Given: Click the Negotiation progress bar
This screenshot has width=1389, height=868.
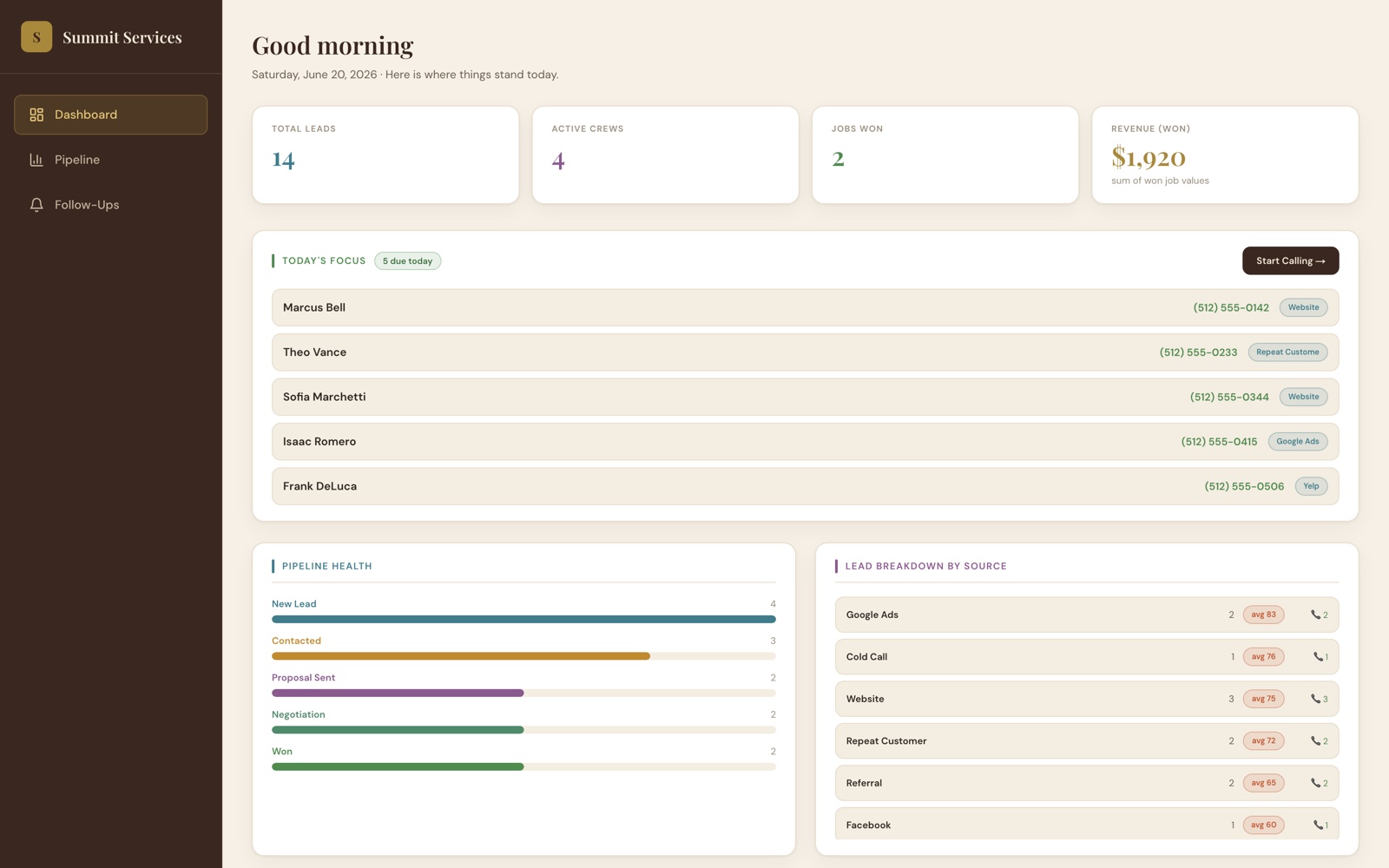Looking at the screenshot, I should (523, 730).
